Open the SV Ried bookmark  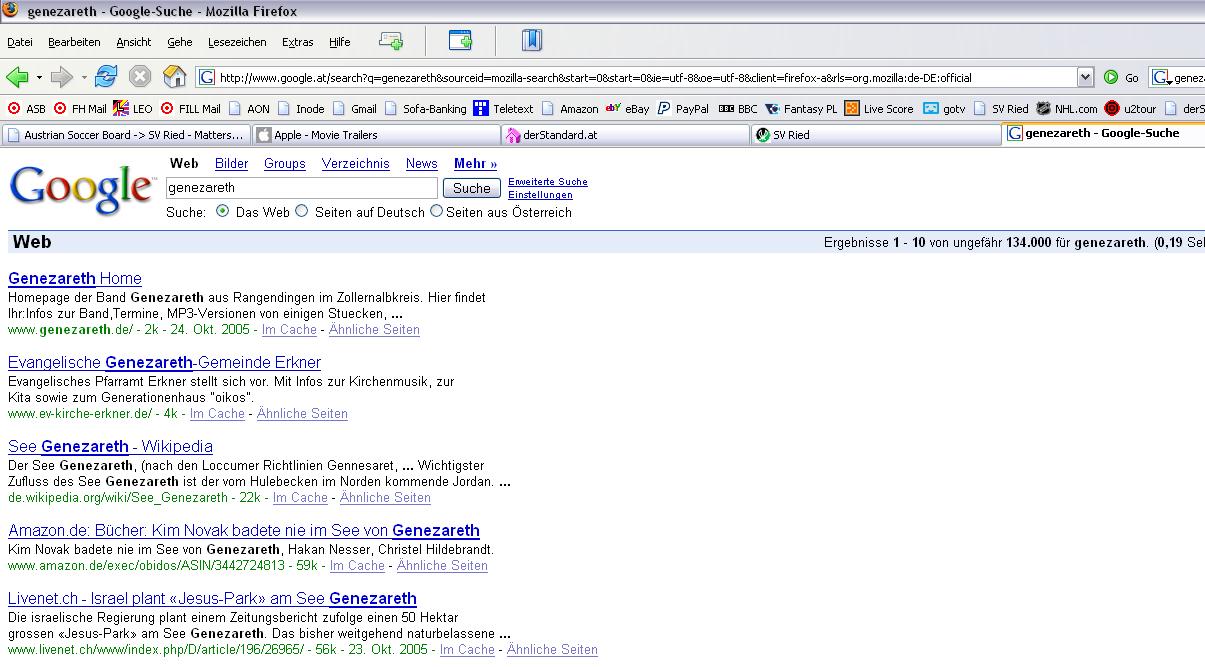coord(1001,109)
